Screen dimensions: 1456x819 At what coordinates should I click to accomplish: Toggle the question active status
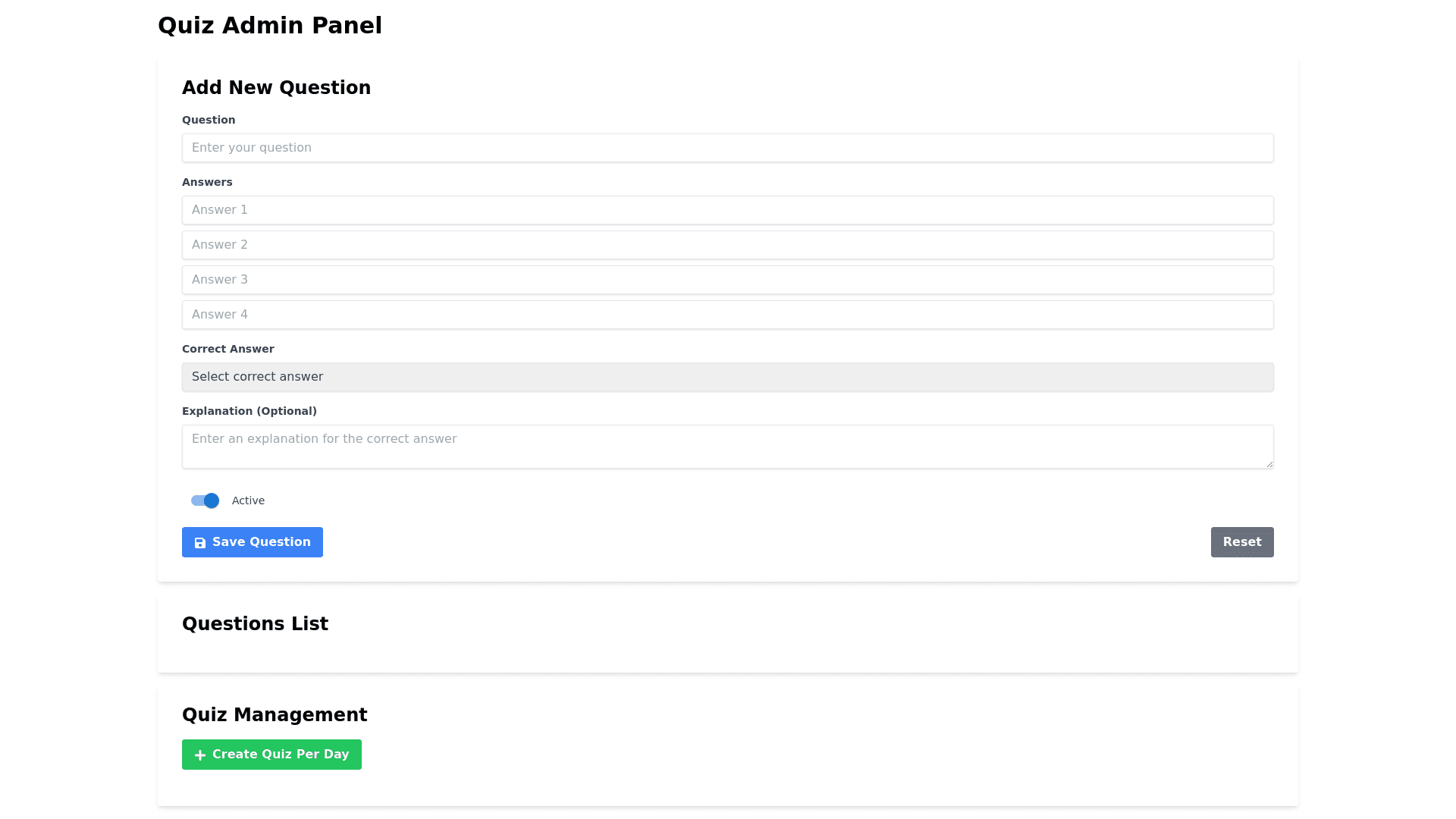(x=204, y=500)
